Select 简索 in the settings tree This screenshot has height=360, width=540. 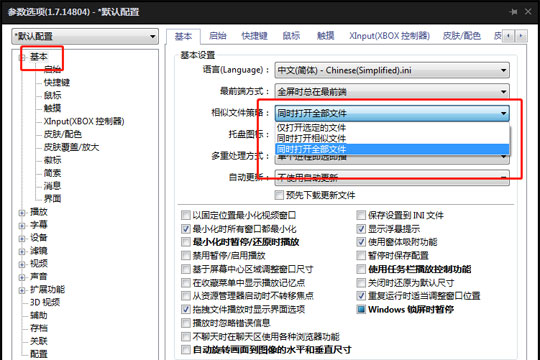coord(52,173)
